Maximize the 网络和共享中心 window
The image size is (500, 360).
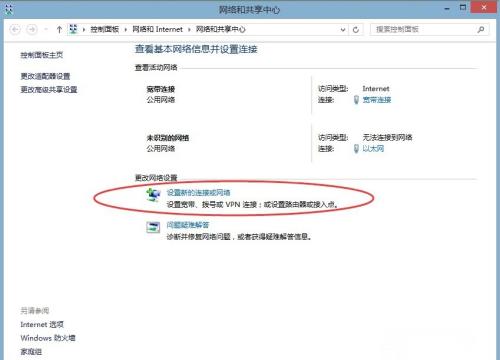pos(463,7)
